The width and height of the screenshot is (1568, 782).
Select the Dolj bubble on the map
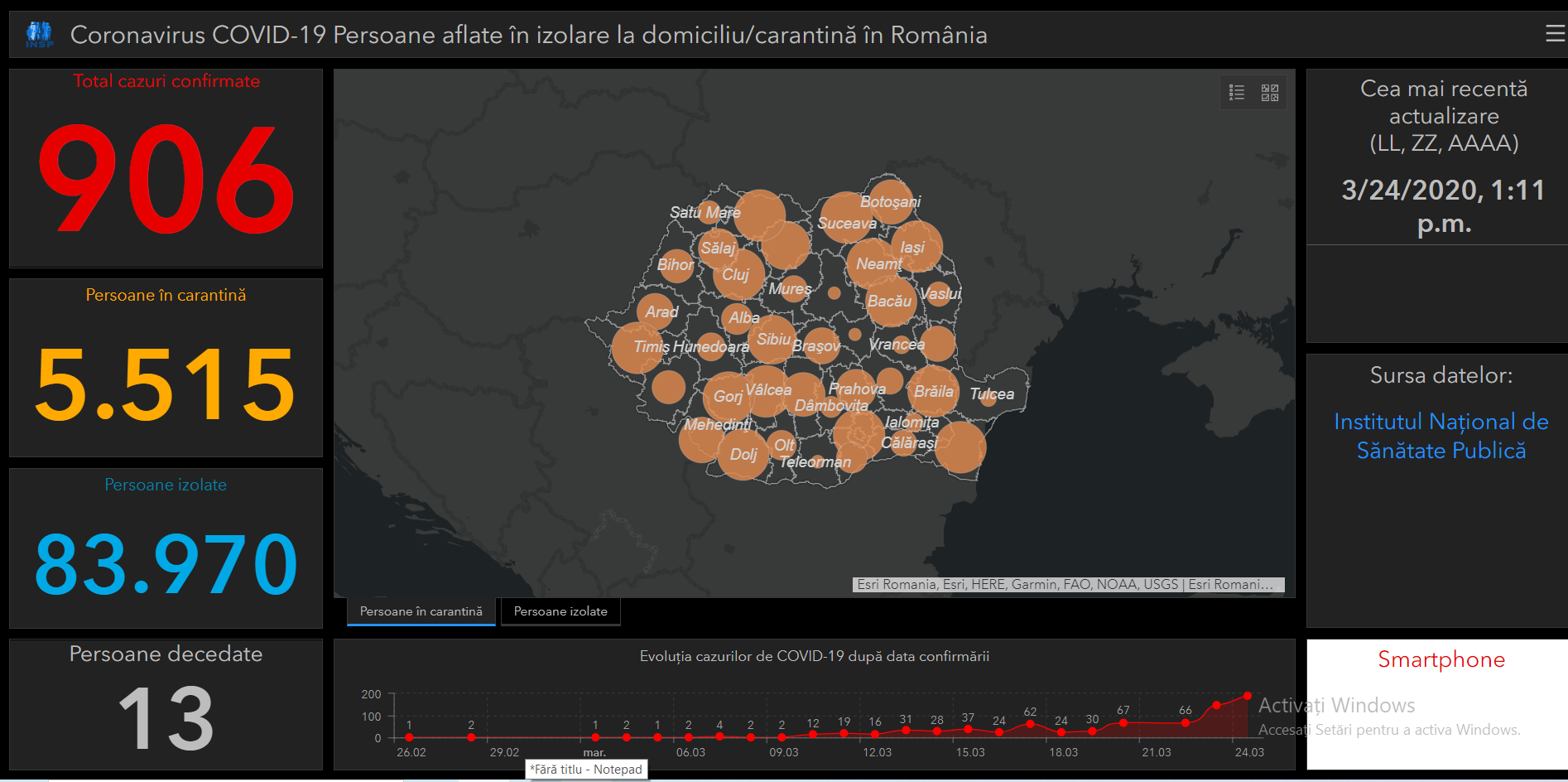(x=743, y=455)
